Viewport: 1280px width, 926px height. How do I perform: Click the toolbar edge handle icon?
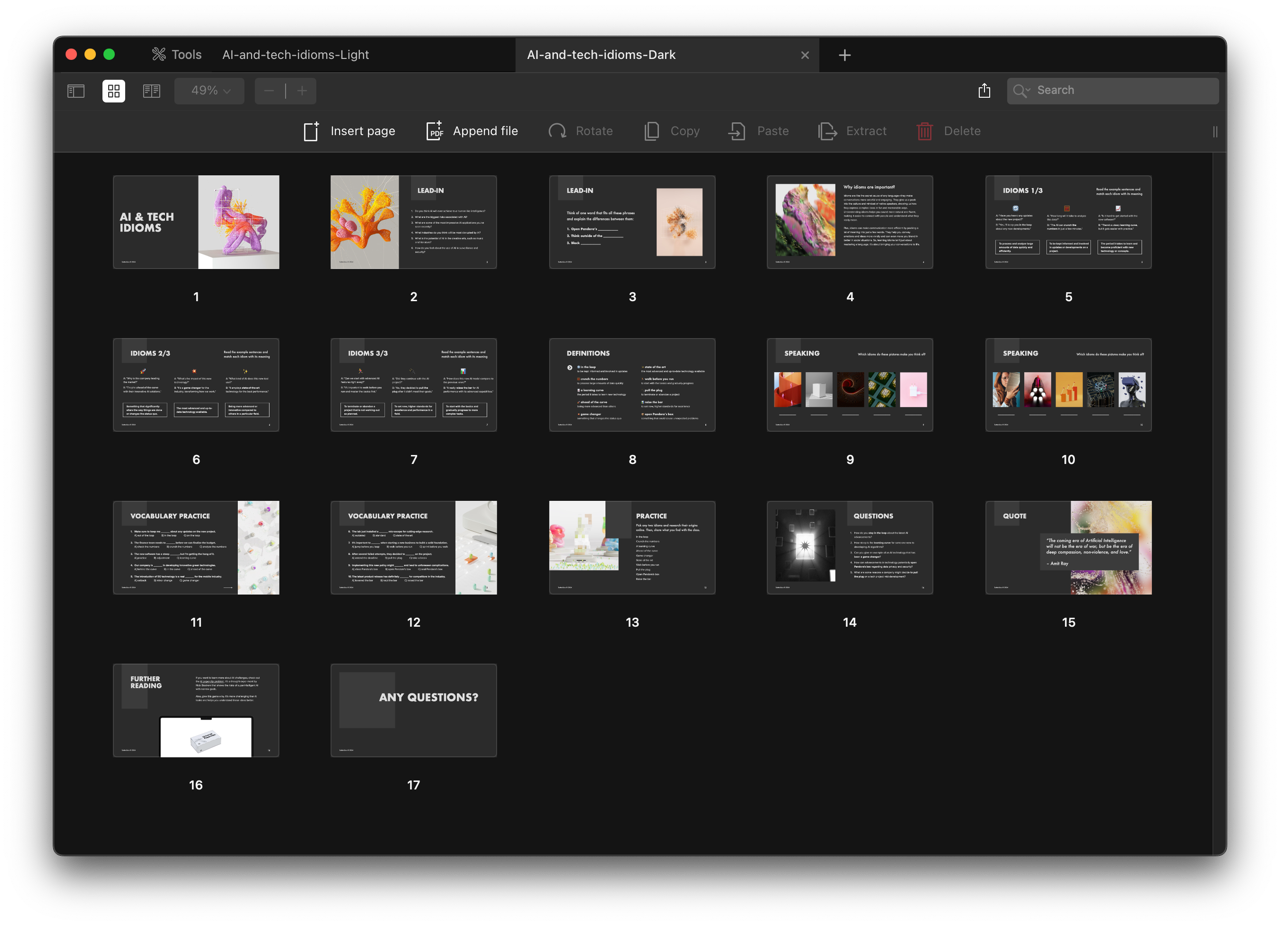pyautogui.click(x=1215, y=131)
